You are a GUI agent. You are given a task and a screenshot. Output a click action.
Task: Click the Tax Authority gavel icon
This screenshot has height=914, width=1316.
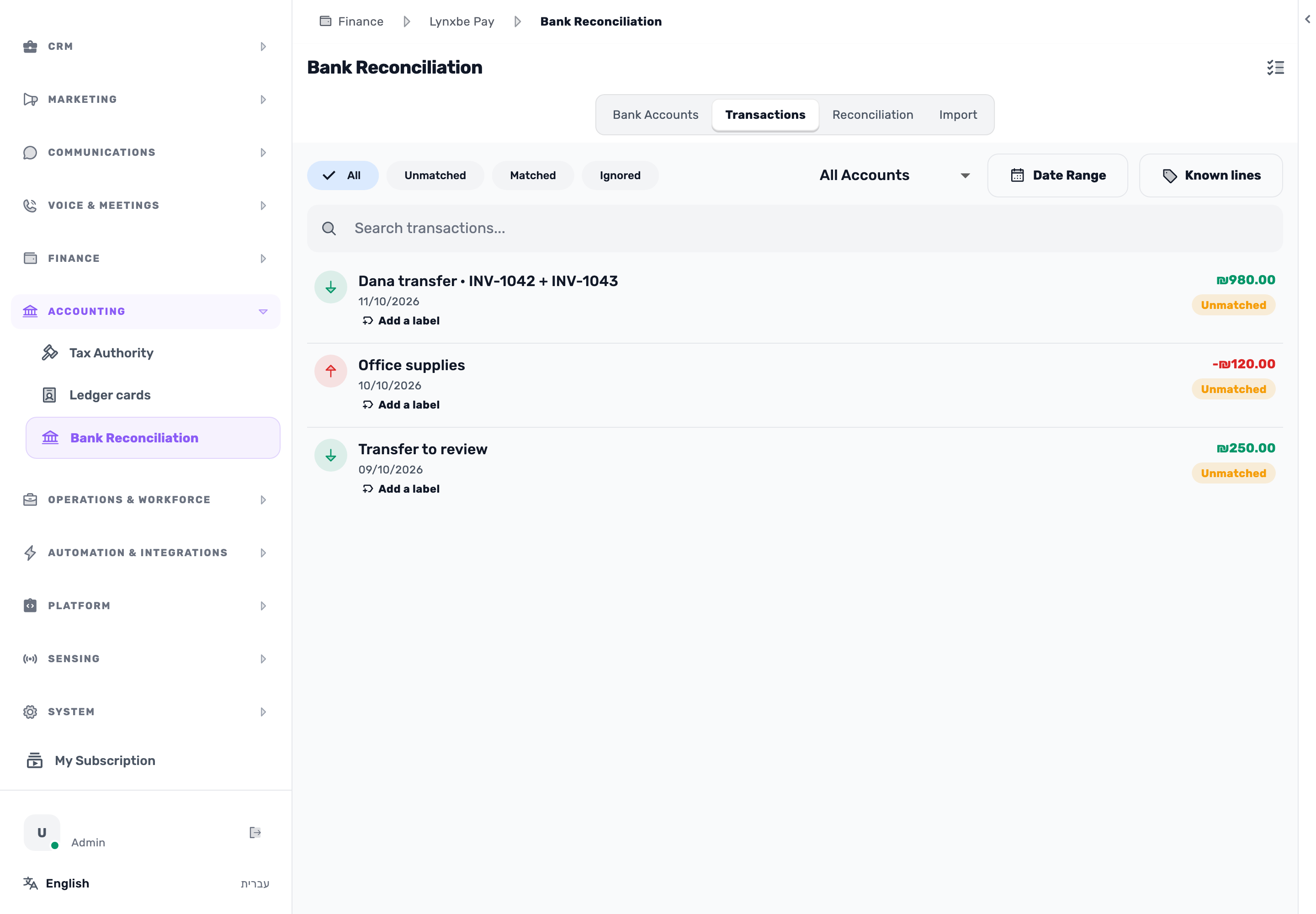(50, 353)
